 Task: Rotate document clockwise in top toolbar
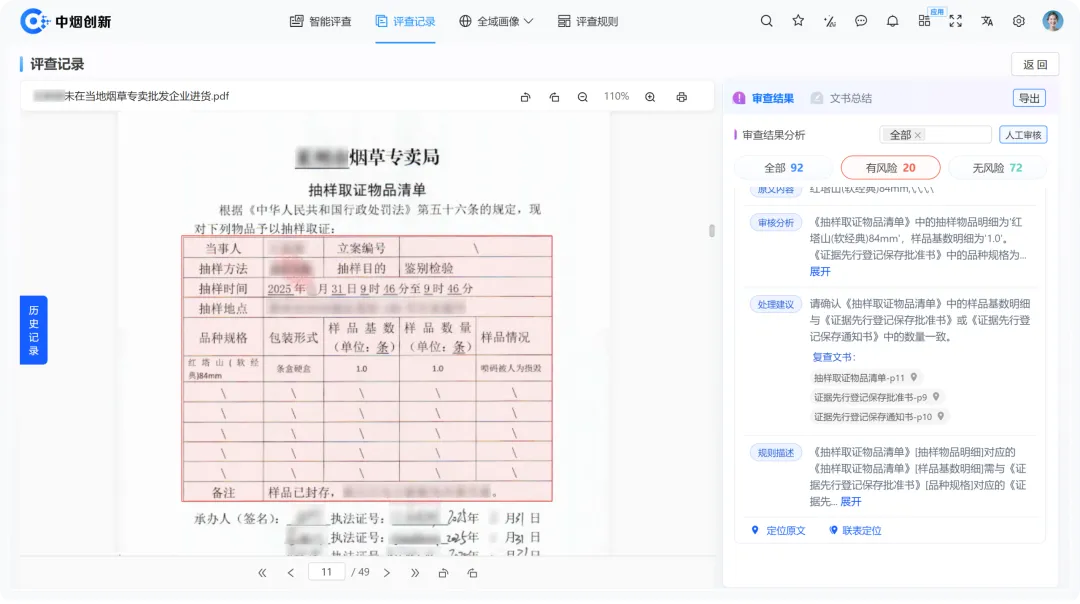(554, 97)
